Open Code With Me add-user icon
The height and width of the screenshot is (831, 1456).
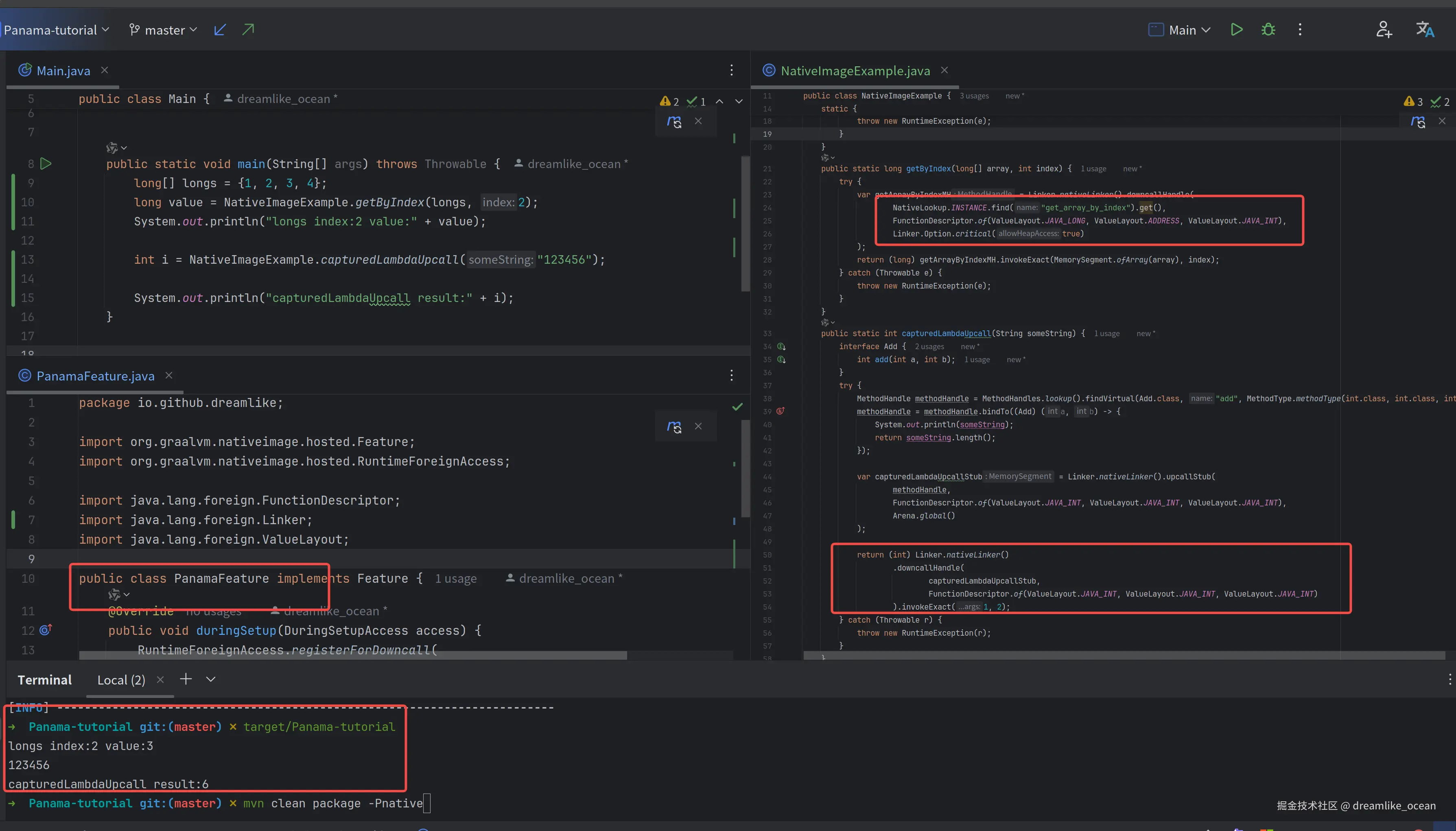(1384, 30)
